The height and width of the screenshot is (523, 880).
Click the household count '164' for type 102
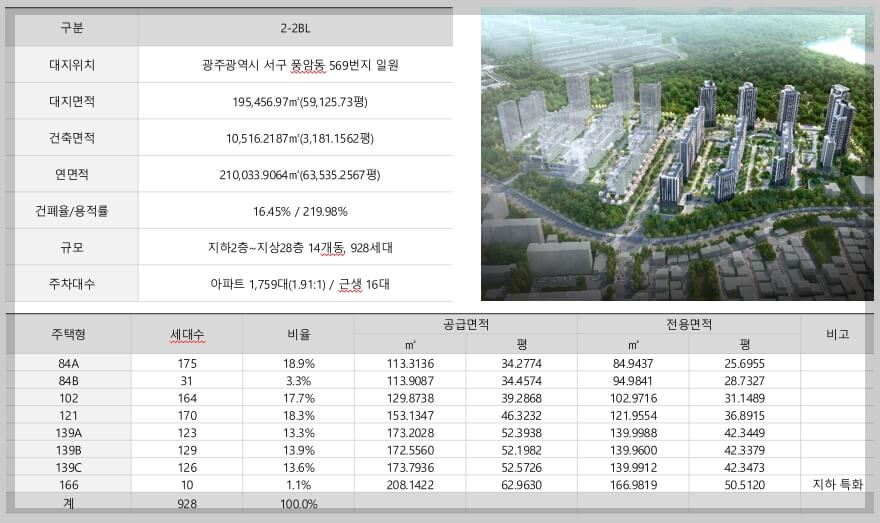187,398
